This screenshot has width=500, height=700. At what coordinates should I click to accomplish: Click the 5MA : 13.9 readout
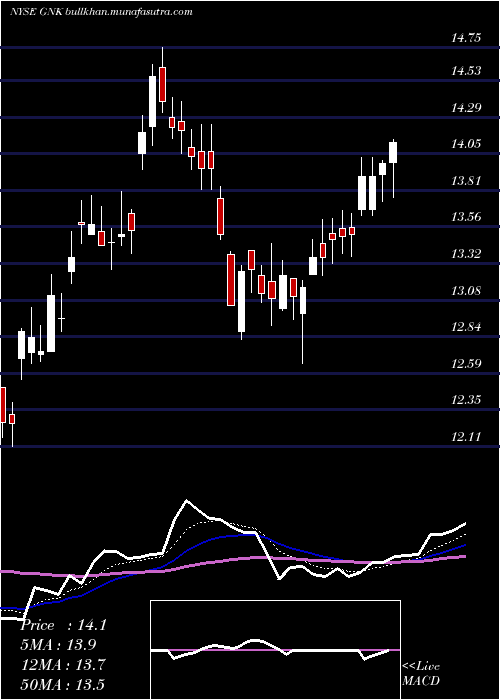click(x=58, y=645)
